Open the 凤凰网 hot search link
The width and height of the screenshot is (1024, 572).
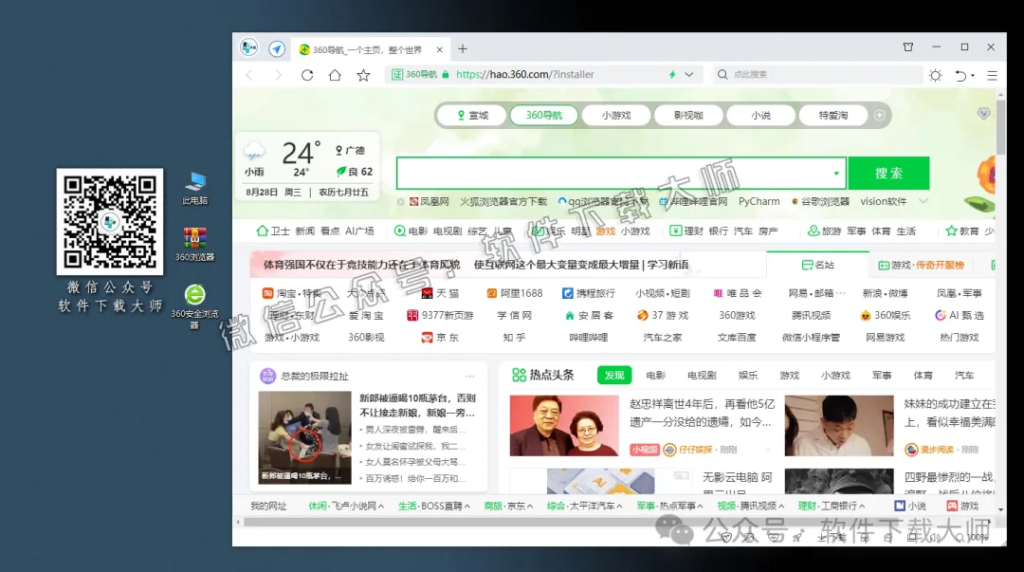pyautogui.click(x=429, y=201)
